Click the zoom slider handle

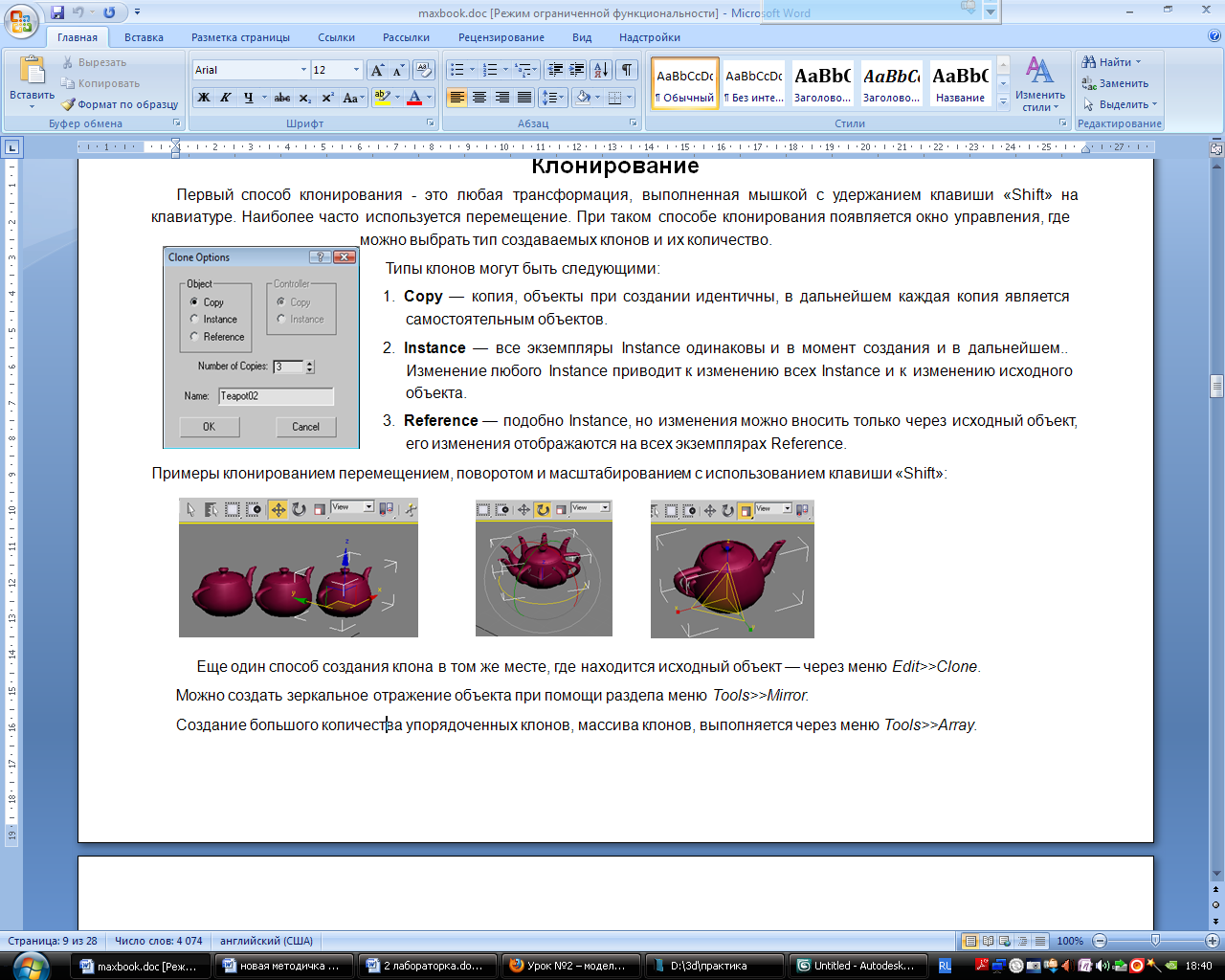pyautogui.click(x=1155, y=941)
